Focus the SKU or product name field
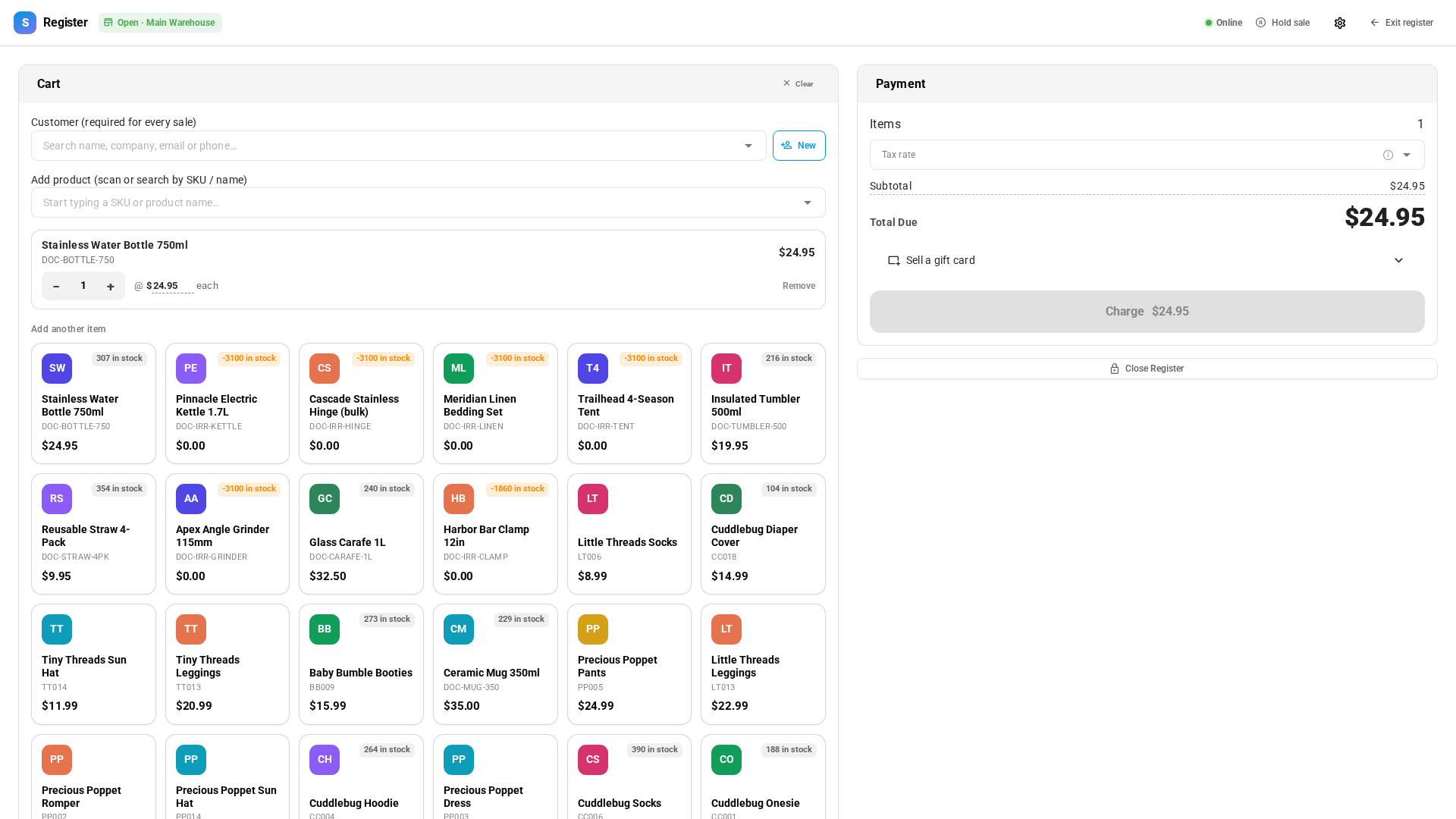The height and width of the screenshot is (819, 1456). point(428,202)
